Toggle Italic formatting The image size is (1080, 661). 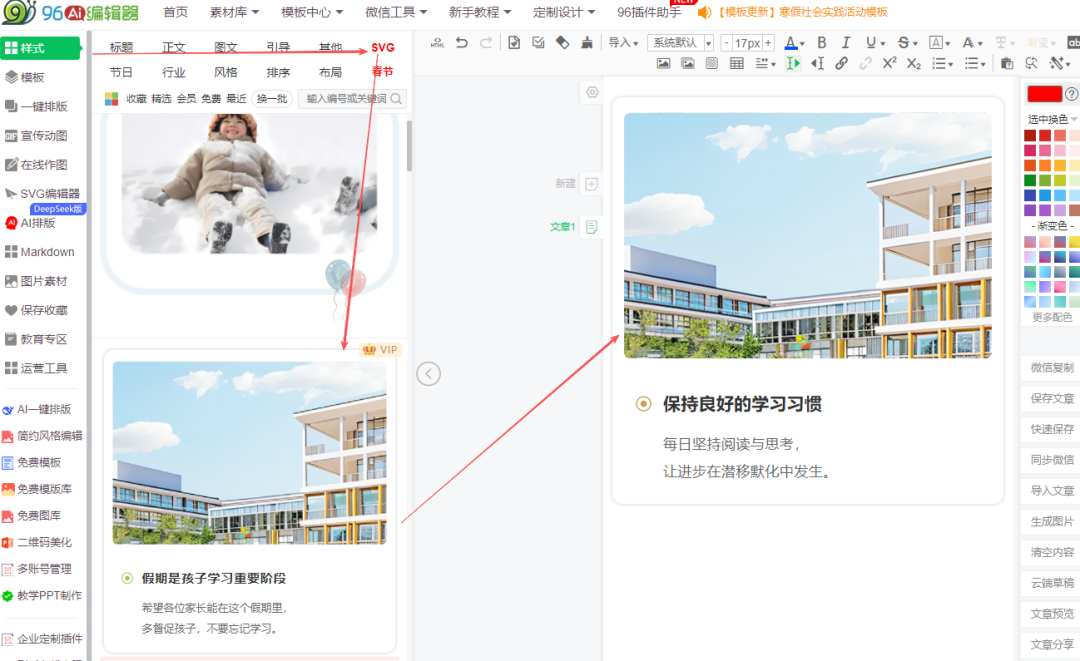(846, 42)
